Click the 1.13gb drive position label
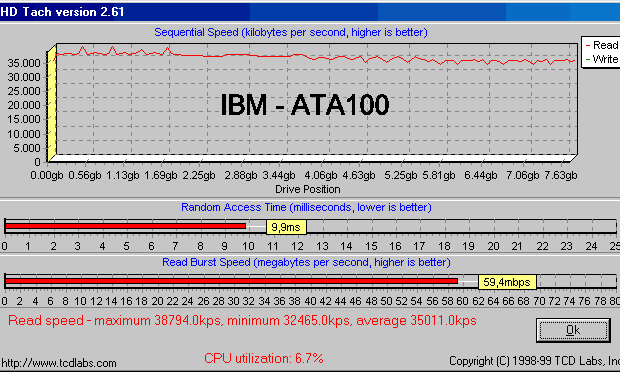Viewport: 620px width, 372px height. pos(123,175)
